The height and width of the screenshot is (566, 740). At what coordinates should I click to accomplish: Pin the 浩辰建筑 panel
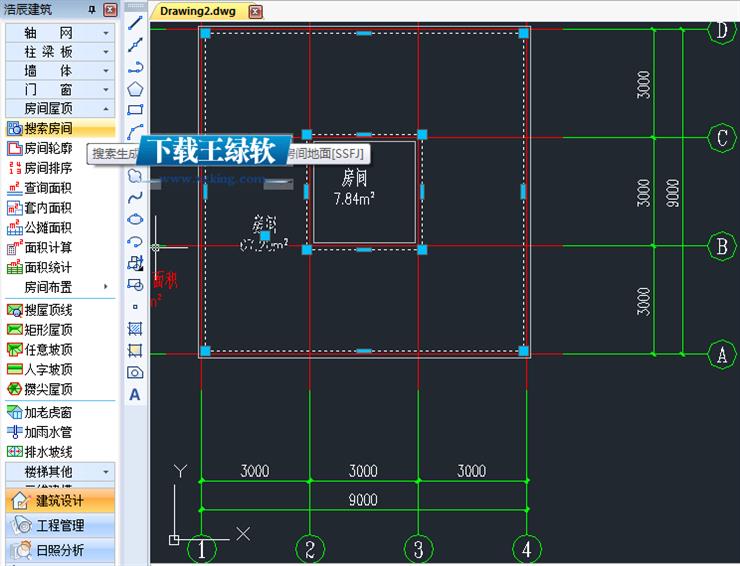coord(92,9)
